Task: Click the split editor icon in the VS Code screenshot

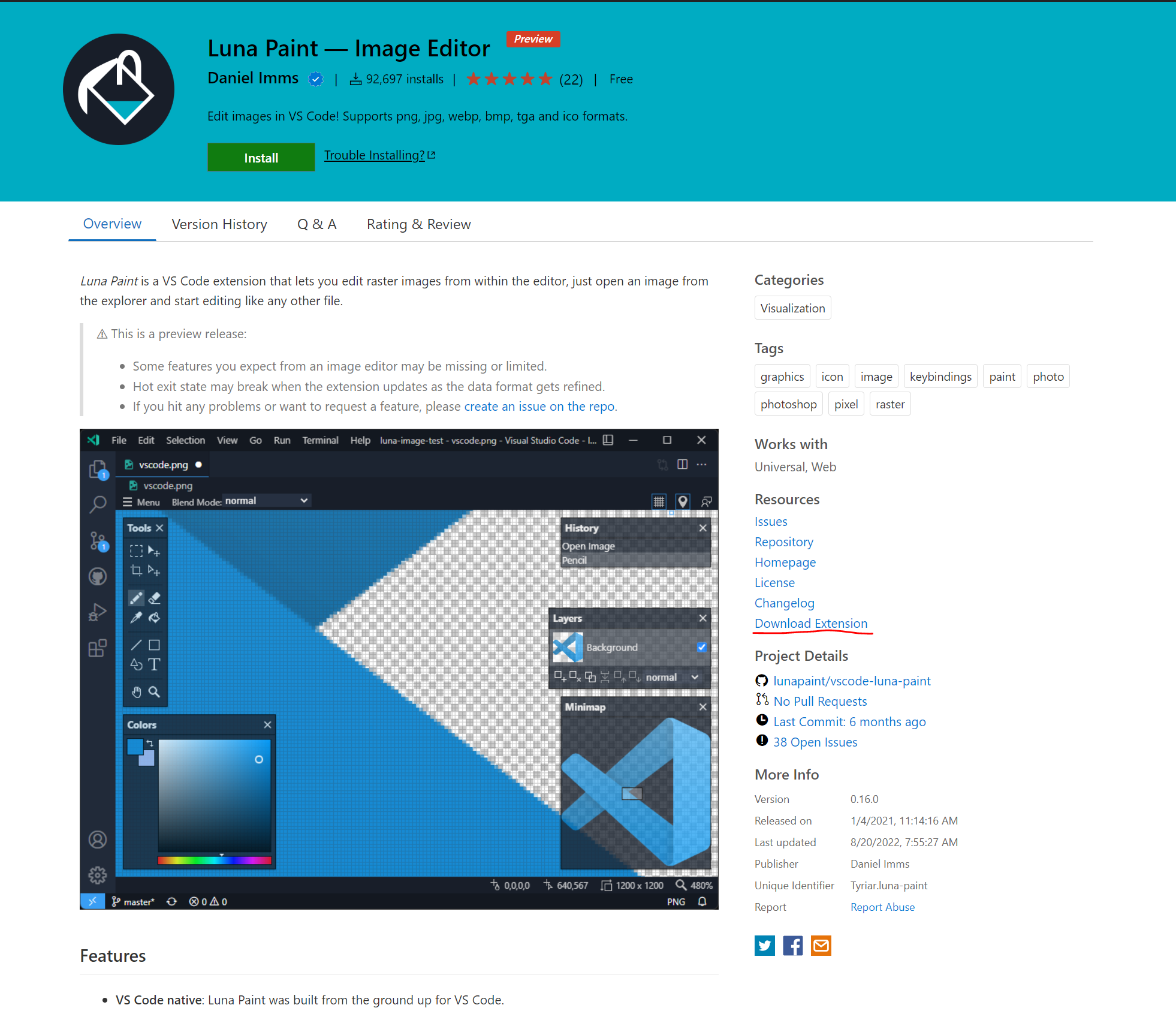Action: coord(682,464)
